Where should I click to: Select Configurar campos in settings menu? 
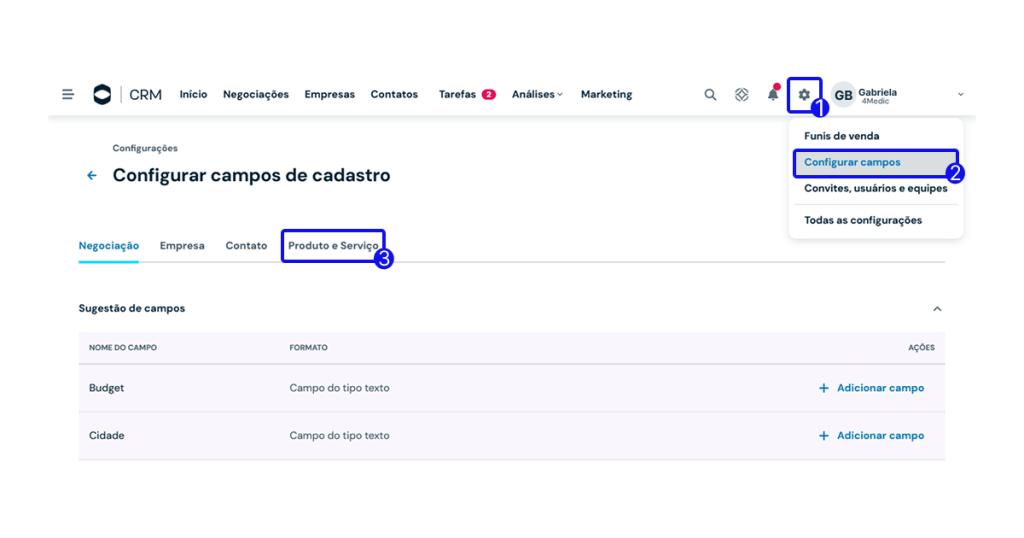(x=852, y=162)
